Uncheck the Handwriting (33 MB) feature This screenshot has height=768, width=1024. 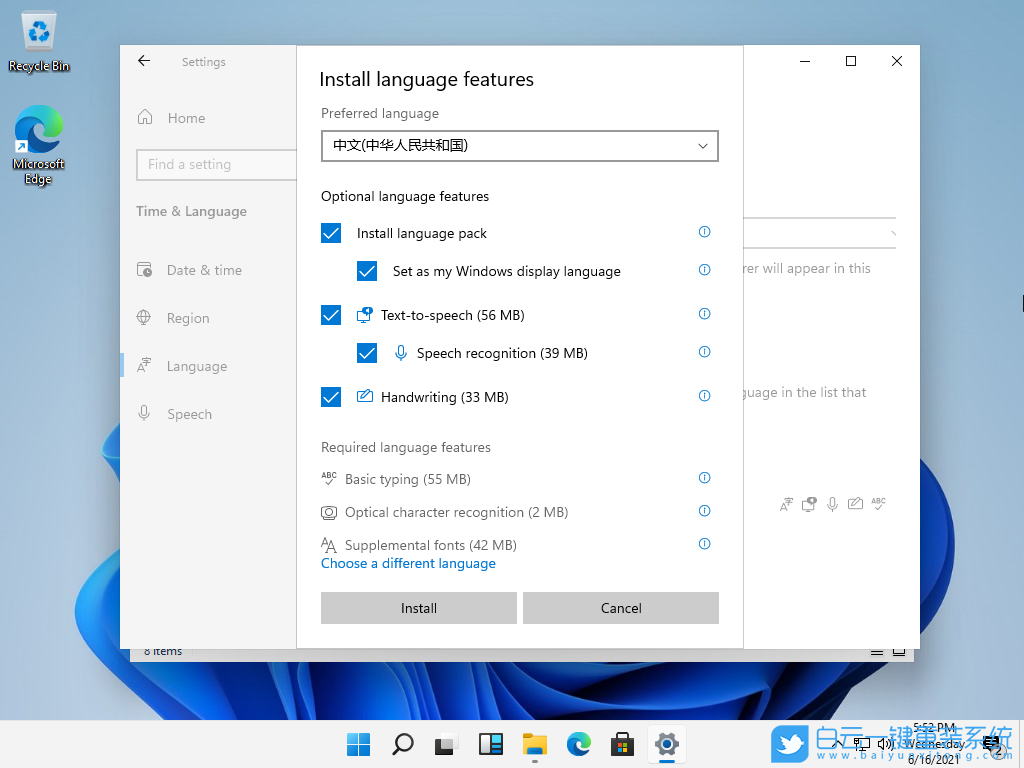coord(331,396)
